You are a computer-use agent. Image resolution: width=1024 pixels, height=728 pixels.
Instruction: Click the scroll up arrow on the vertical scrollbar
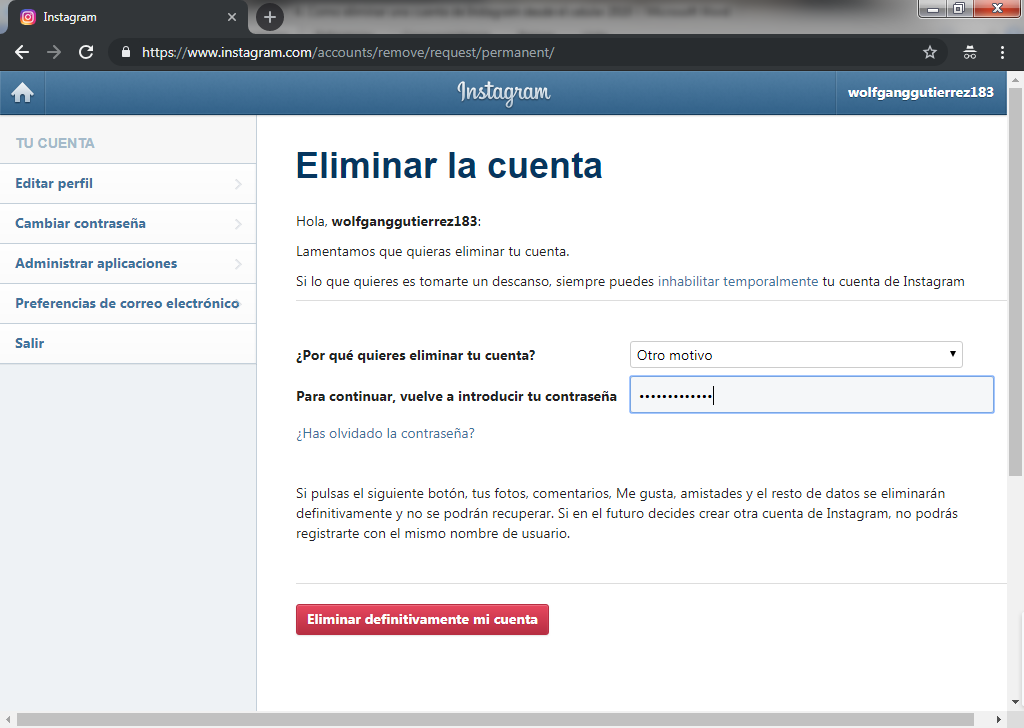(1016, 80)
